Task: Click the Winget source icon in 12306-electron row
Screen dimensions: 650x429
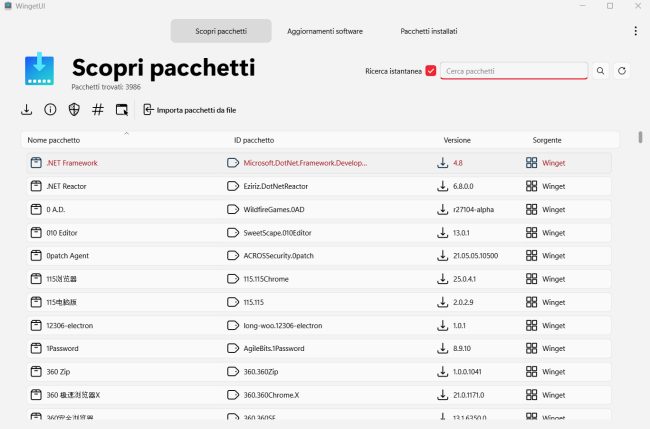Action: (x=531, y=325)
